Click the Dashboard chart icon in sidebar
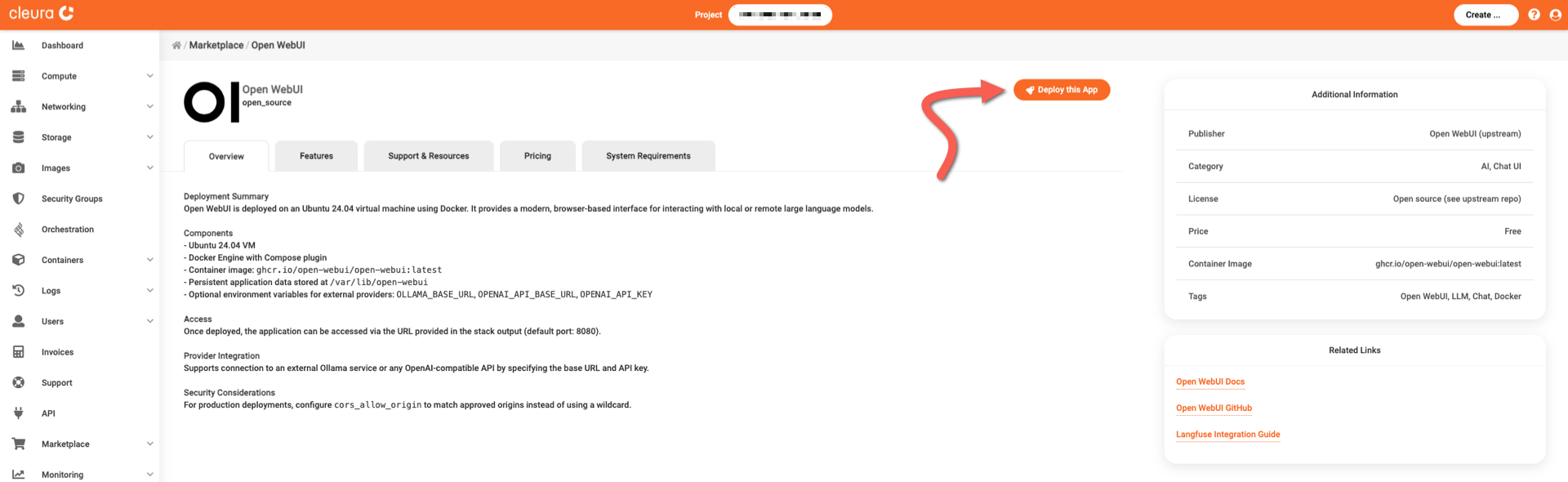This screenshot has height=482, width=1568. (x=18, y=46)
